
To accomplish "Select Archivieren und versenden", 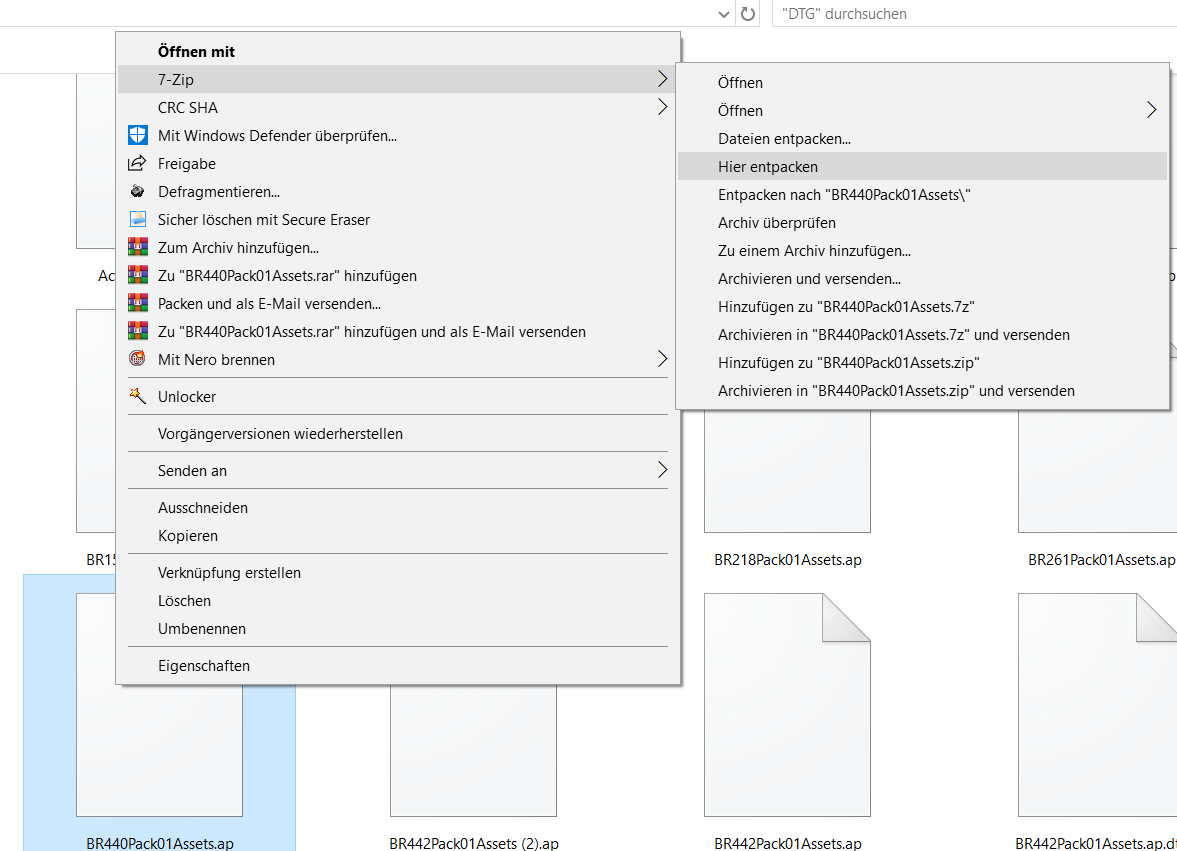I will point(923,278).
